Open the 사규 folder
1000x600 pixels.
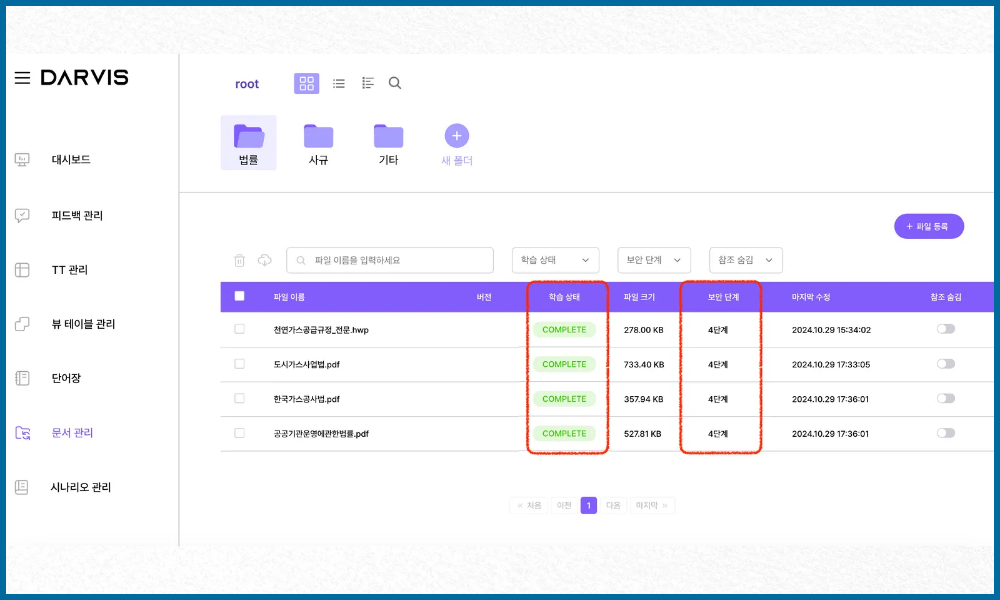pyautogui.click(x=318, y=144)
